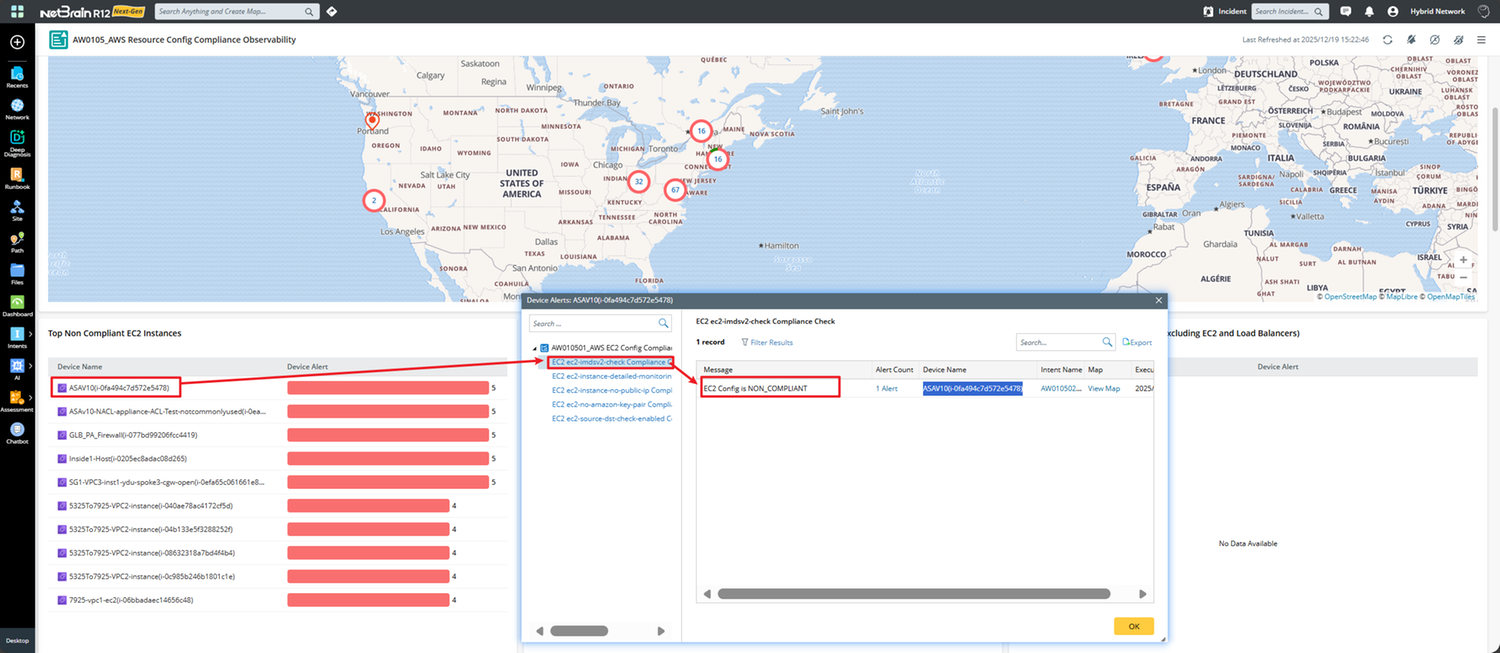Toggle the crossed-out compass icon in dashboard toolbar
Image resolution: width=1500 pixels, height=653 pixels.
(1434, 39)
